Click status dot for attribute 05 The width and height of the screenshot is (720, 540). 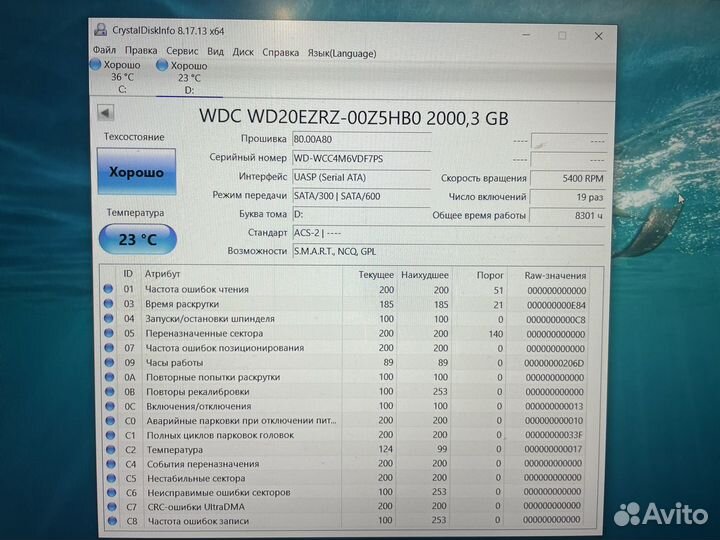109,333
